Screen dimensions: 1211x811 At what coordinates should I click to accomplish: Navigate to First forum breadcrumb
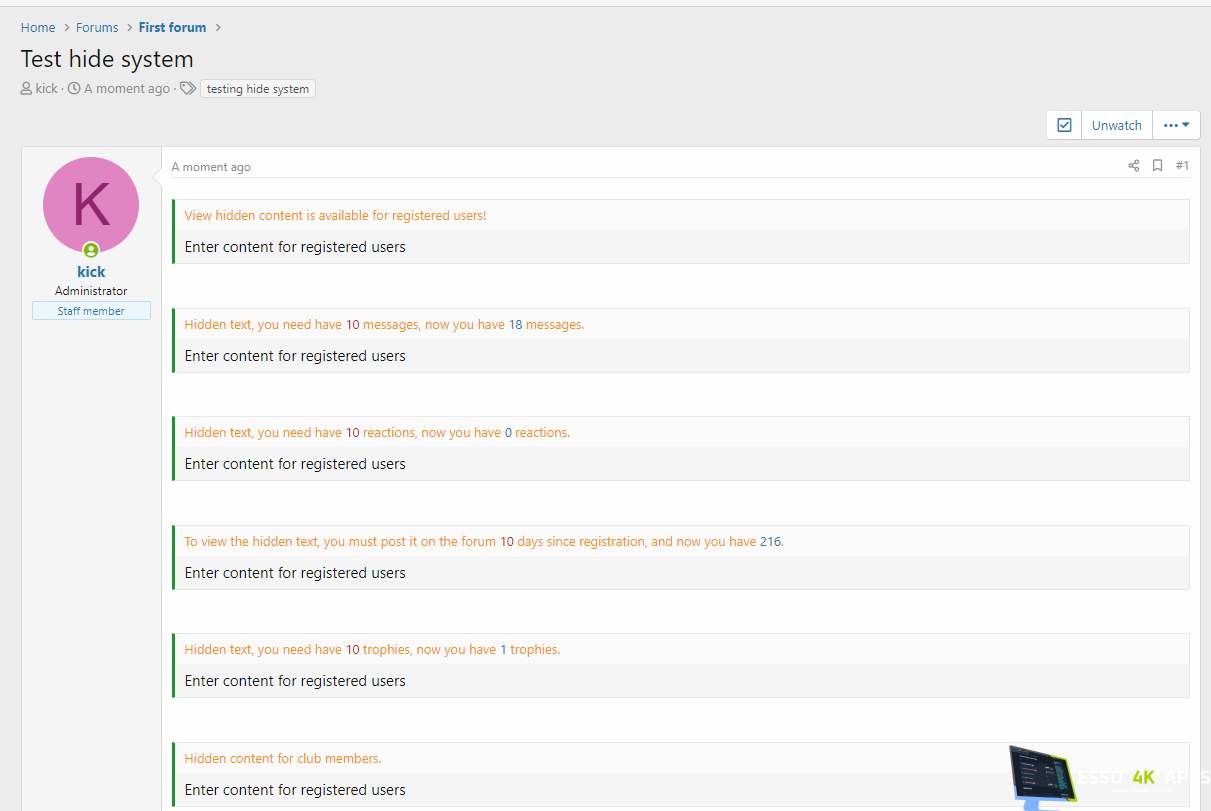[172, 27]
